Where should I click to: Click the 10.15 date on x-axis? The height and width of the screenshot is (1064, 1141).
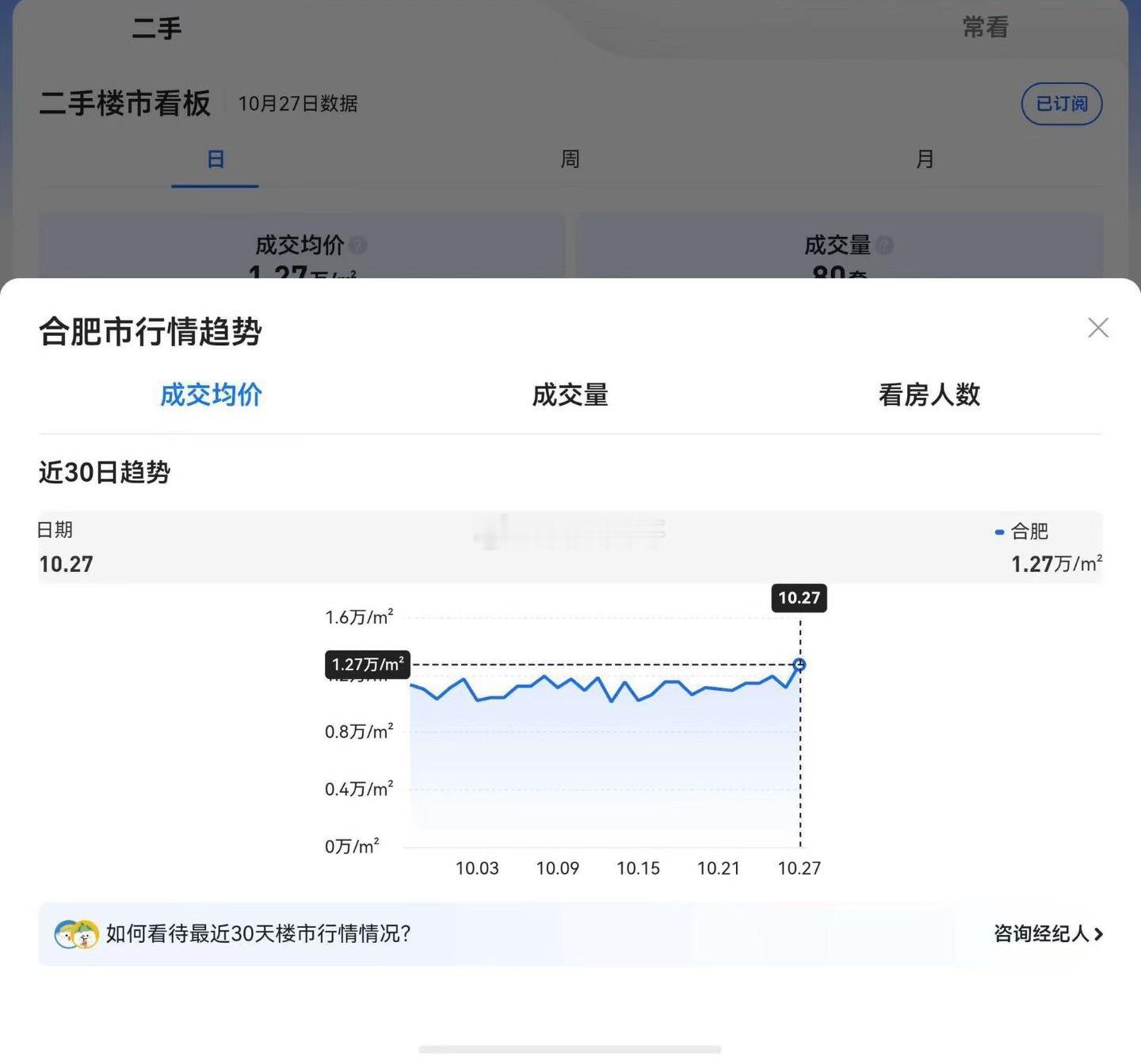click(x=638, y=868)
